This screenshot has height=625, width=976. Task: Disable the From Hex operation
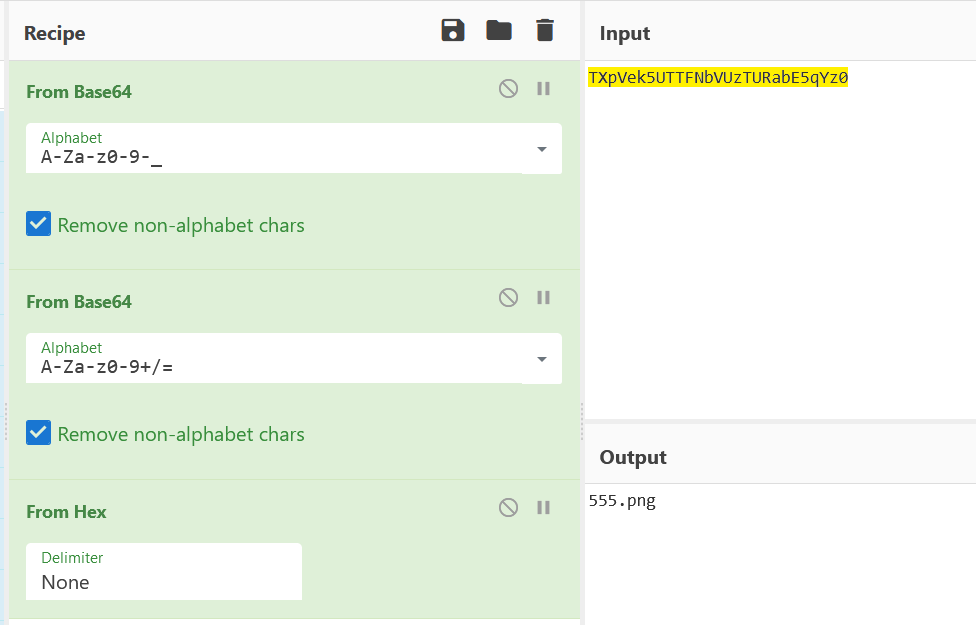pyautogui.click(x=508, y=508)
